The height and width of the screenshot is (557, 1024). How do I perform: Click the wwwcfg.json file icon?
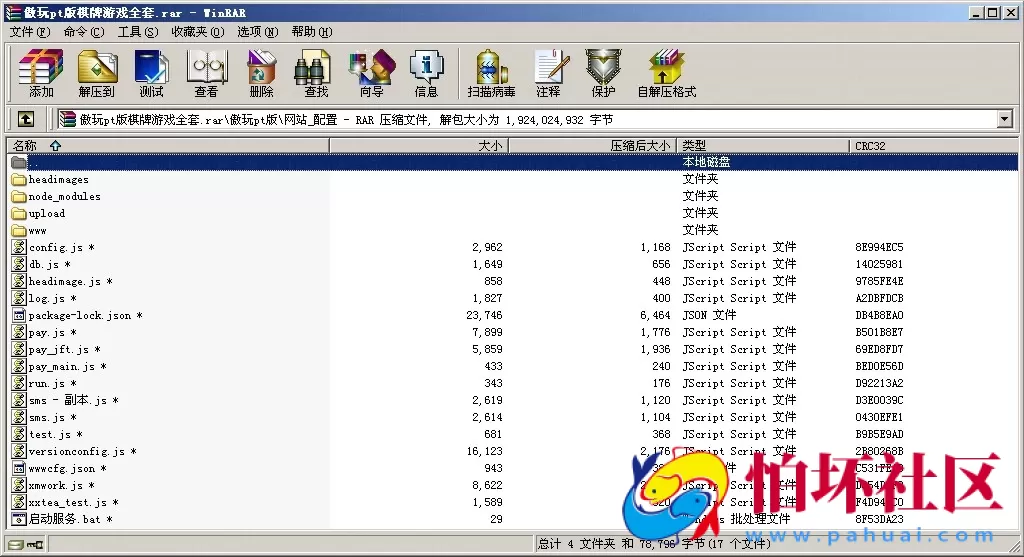tap(19, 468)
